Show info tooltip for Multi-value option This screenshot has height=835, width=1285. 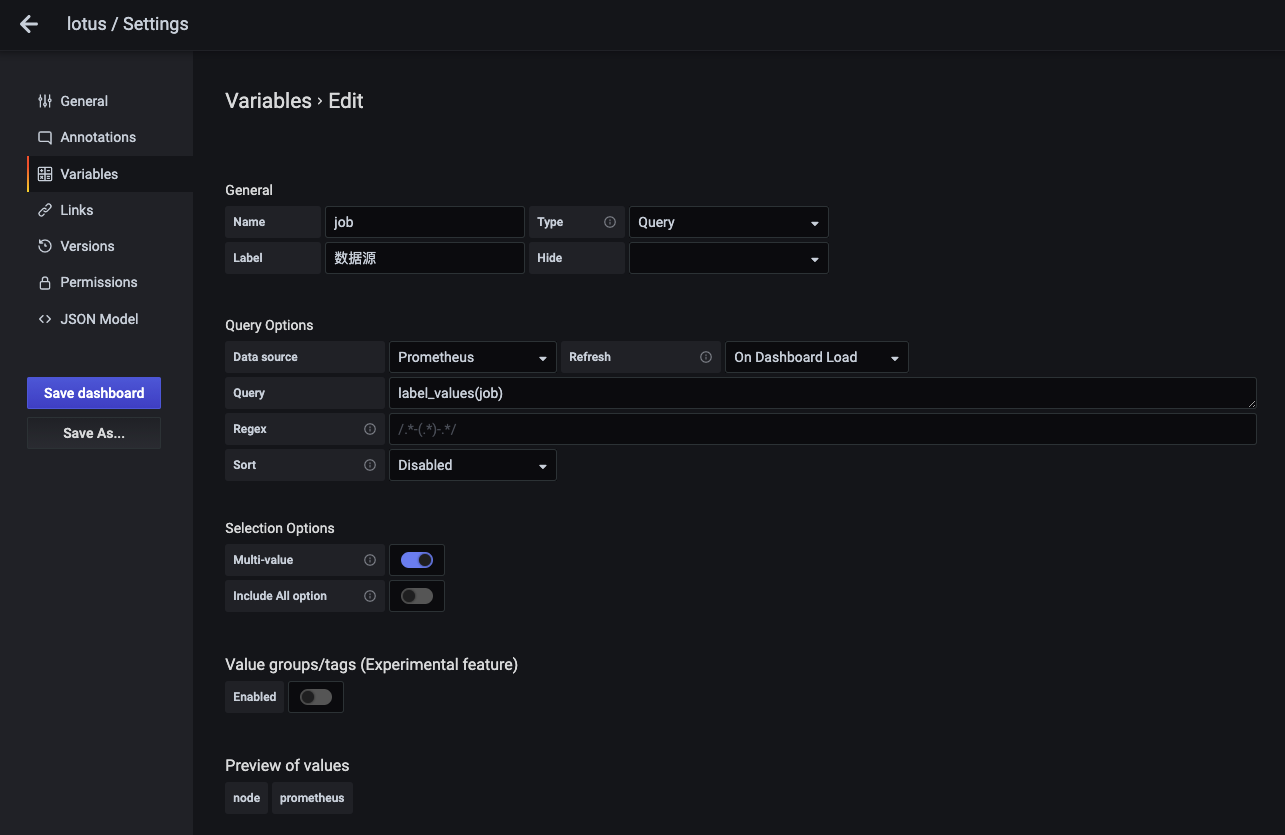click(370, 560)
